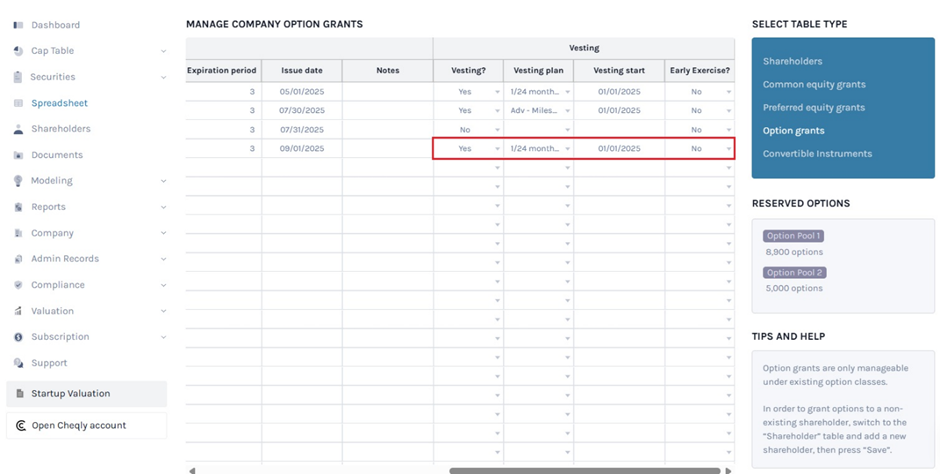Open Early Exercise dropdown in 05/01/2025 row
Image resolution: width=940 pixels, height=474 pixels.
(x=728, y=92)
